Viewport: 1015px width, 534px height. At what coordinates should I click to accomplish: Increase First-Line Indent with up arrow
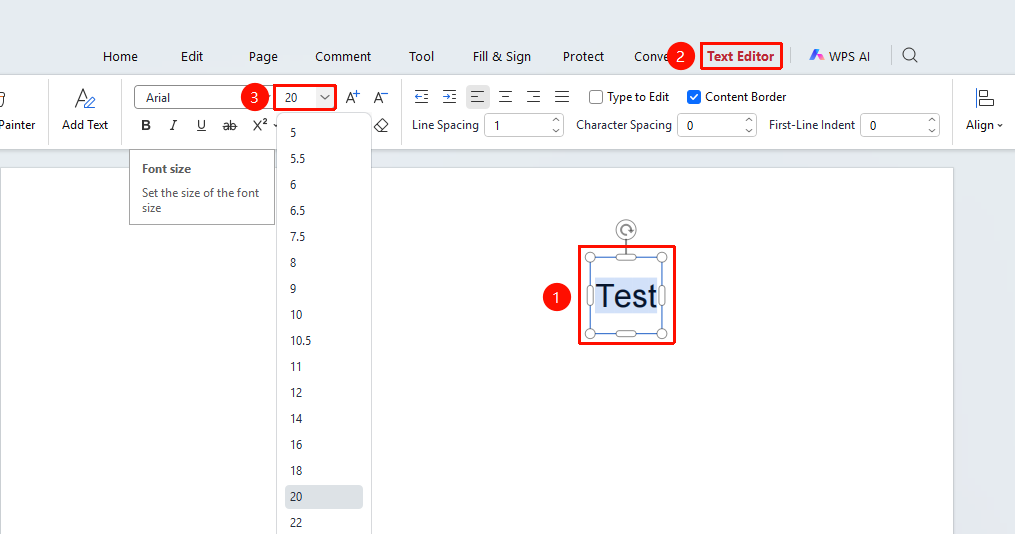click(932, 119)
